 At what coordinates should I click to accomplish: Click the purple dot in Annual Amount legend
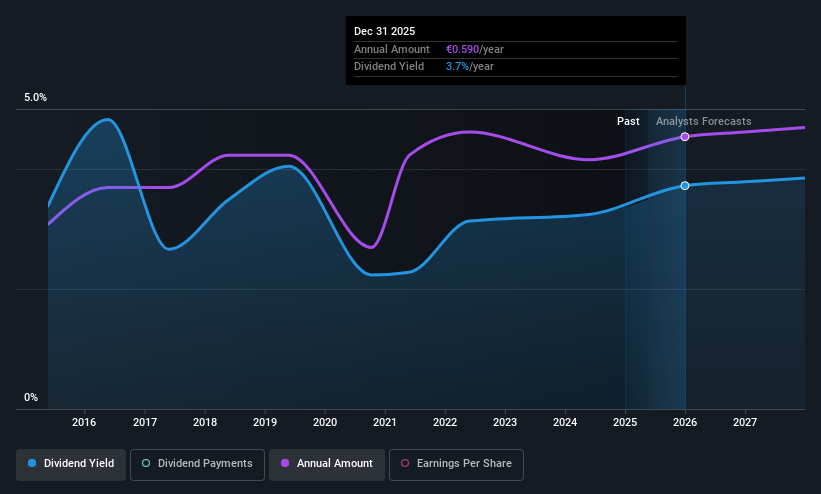[x=285, y=463]
